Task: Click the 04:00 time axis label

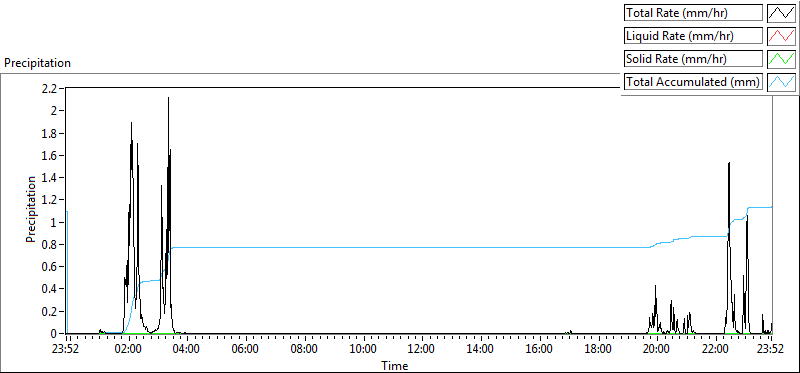Action: coord(188,350)
